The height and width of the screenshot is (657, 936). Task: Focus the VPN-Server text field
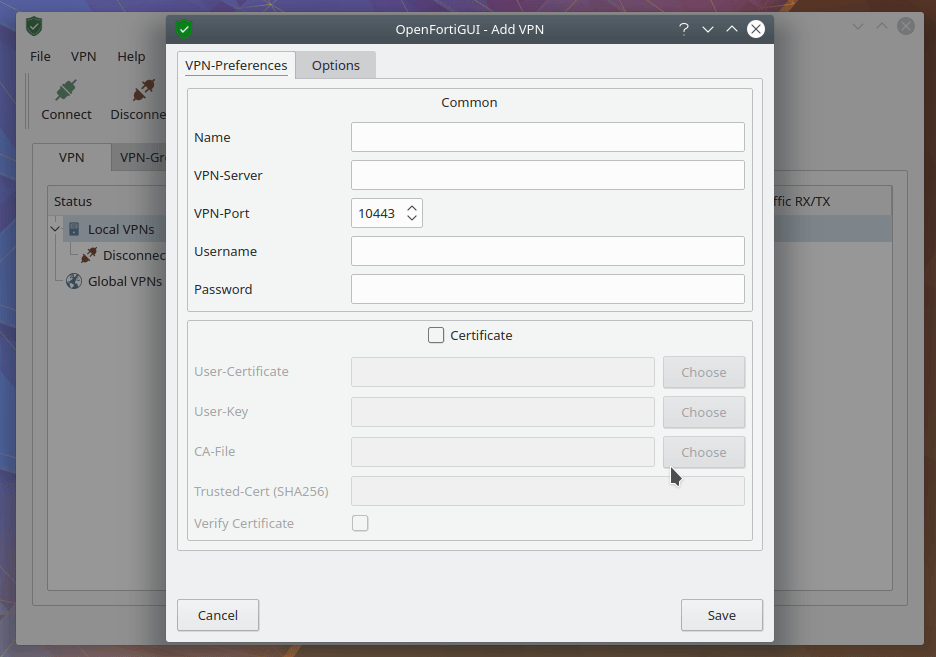pyautogui.click(x=547, y=175)
